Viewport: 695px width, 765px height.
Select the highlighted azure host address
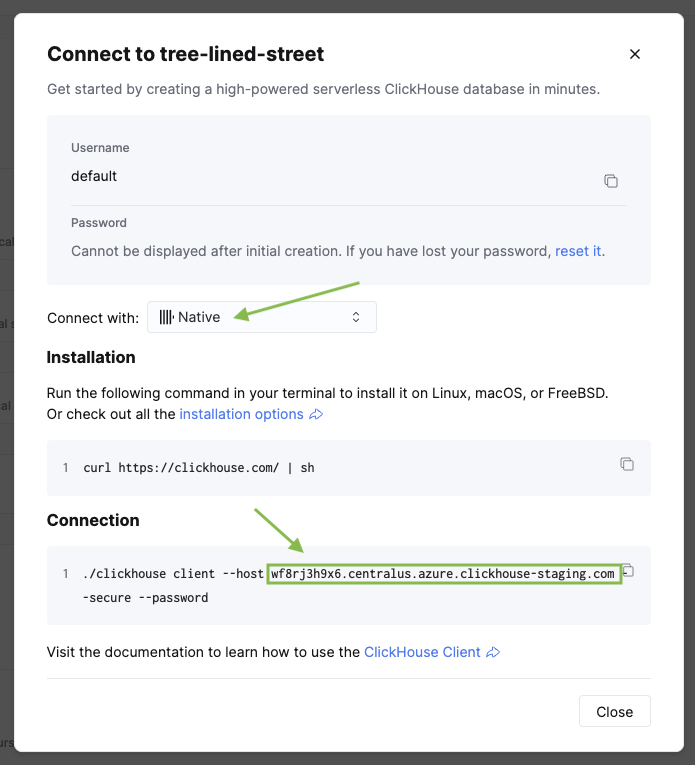point(443,574)
